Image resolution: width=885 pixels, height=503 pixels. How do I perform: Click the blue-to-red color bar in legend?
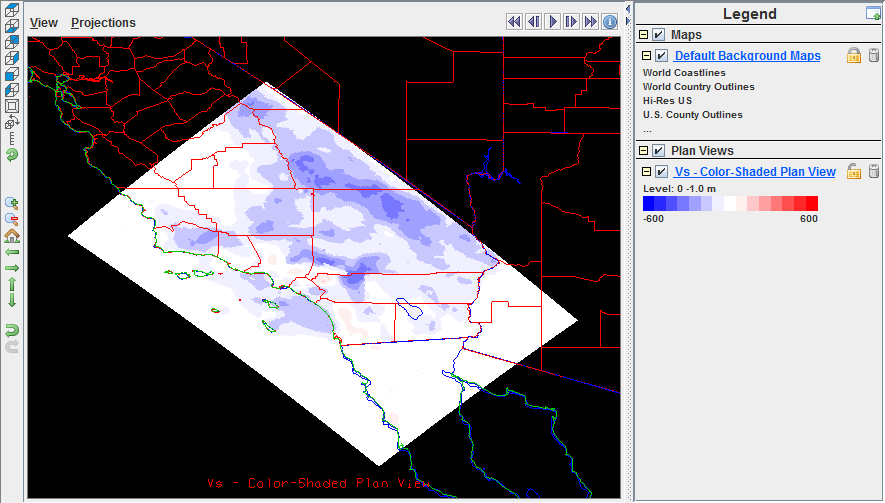[x=730, y=203]
